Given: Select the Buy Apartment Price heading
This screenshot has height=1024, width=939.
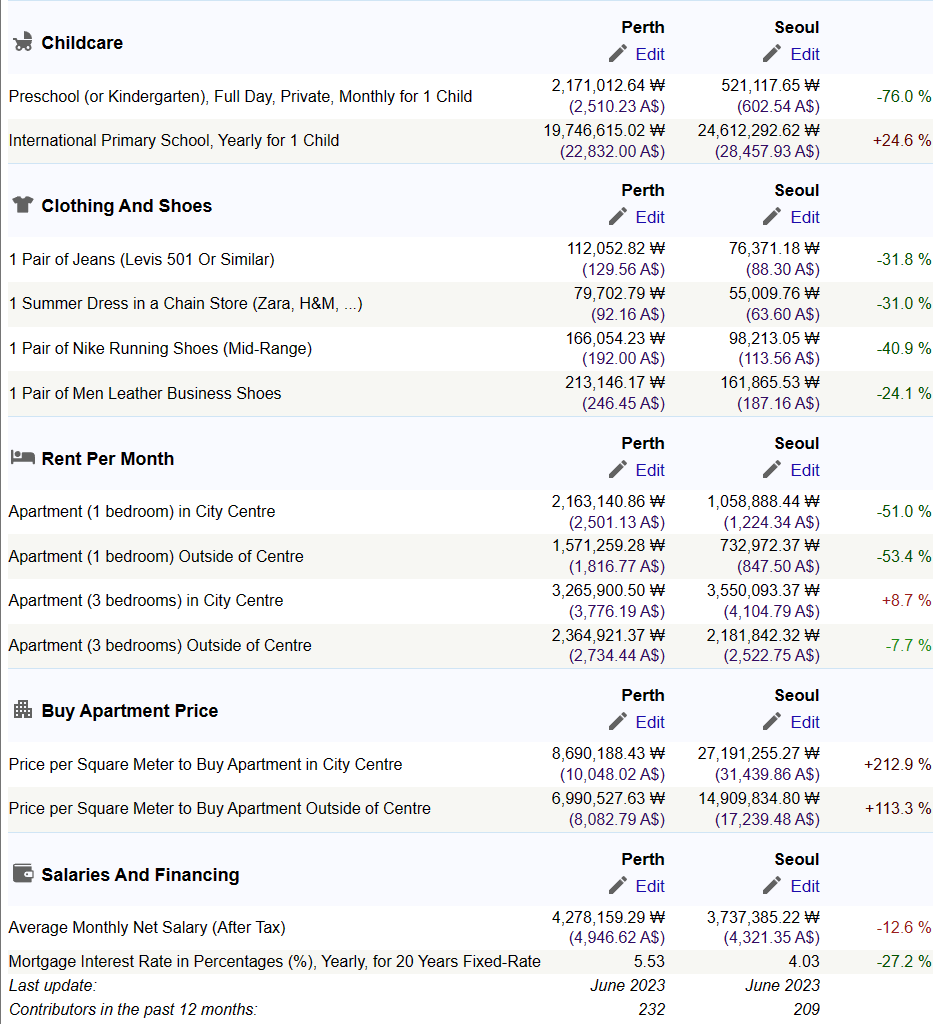Looking at the screenshot, I should (x=130, y=711).
